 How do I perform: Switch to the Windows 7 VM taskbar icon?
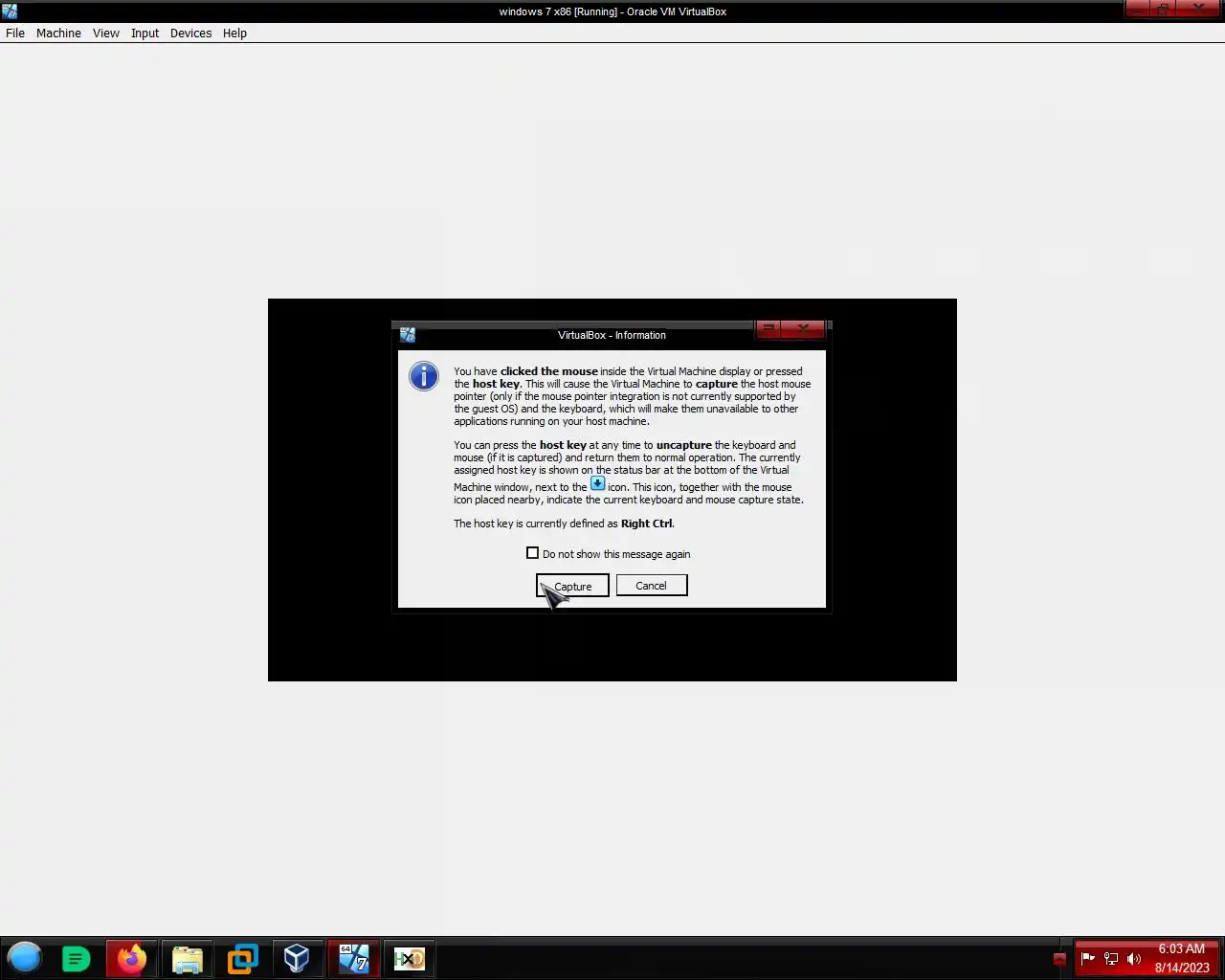click(x=354, y=958)
